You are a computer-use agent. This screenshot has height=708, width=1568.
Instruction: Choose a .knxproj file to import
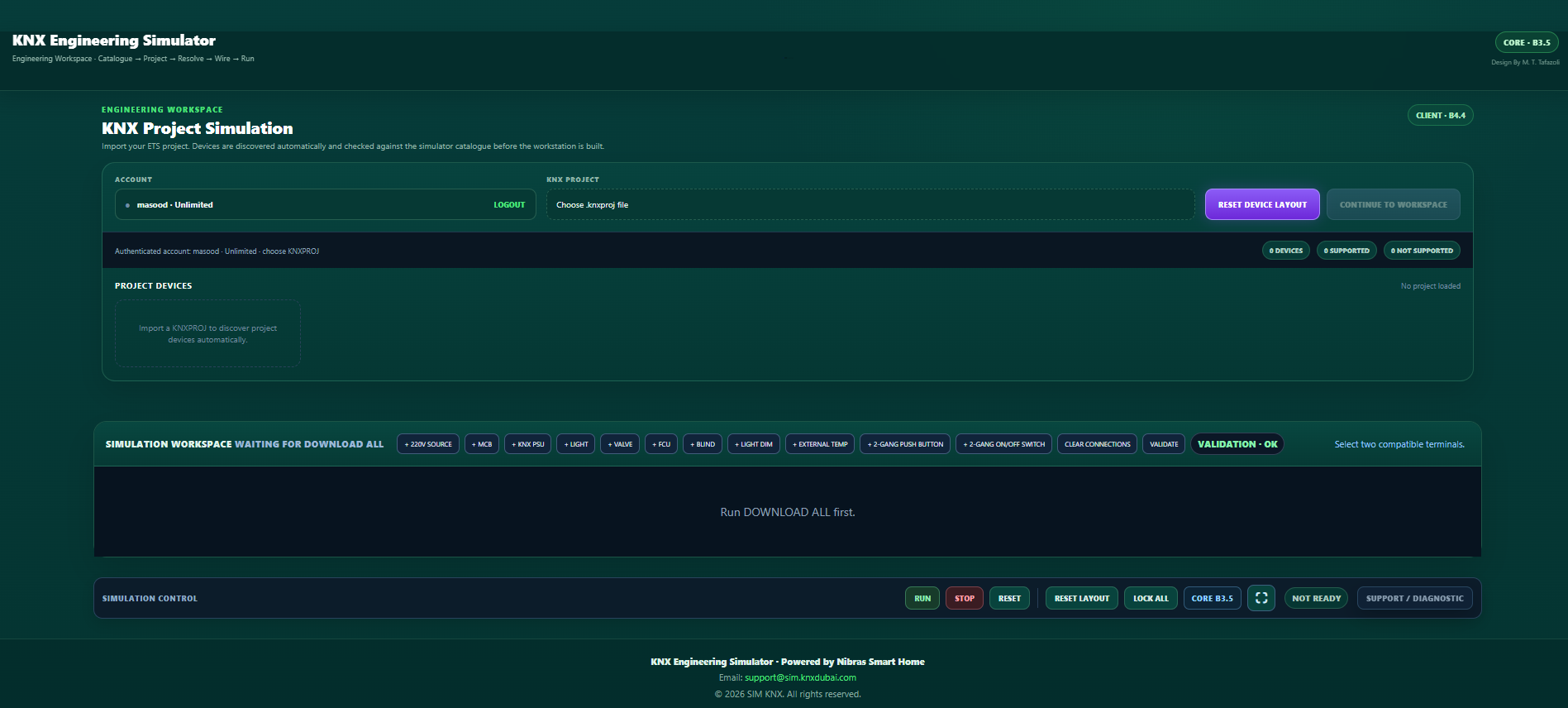[x=870, y=204]
